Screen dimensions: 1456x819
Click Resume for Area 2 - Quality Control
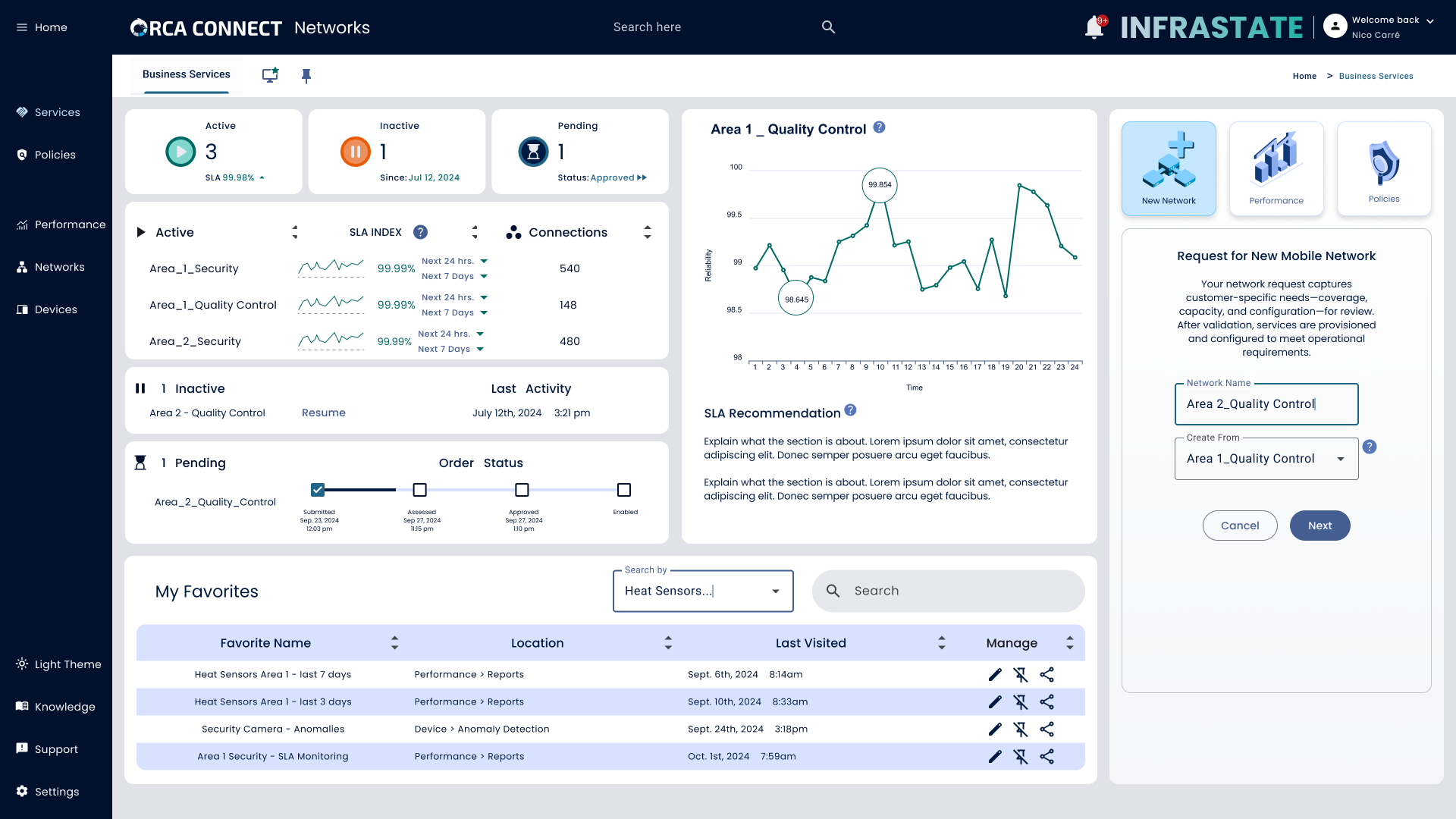click(x=324, y=413)
